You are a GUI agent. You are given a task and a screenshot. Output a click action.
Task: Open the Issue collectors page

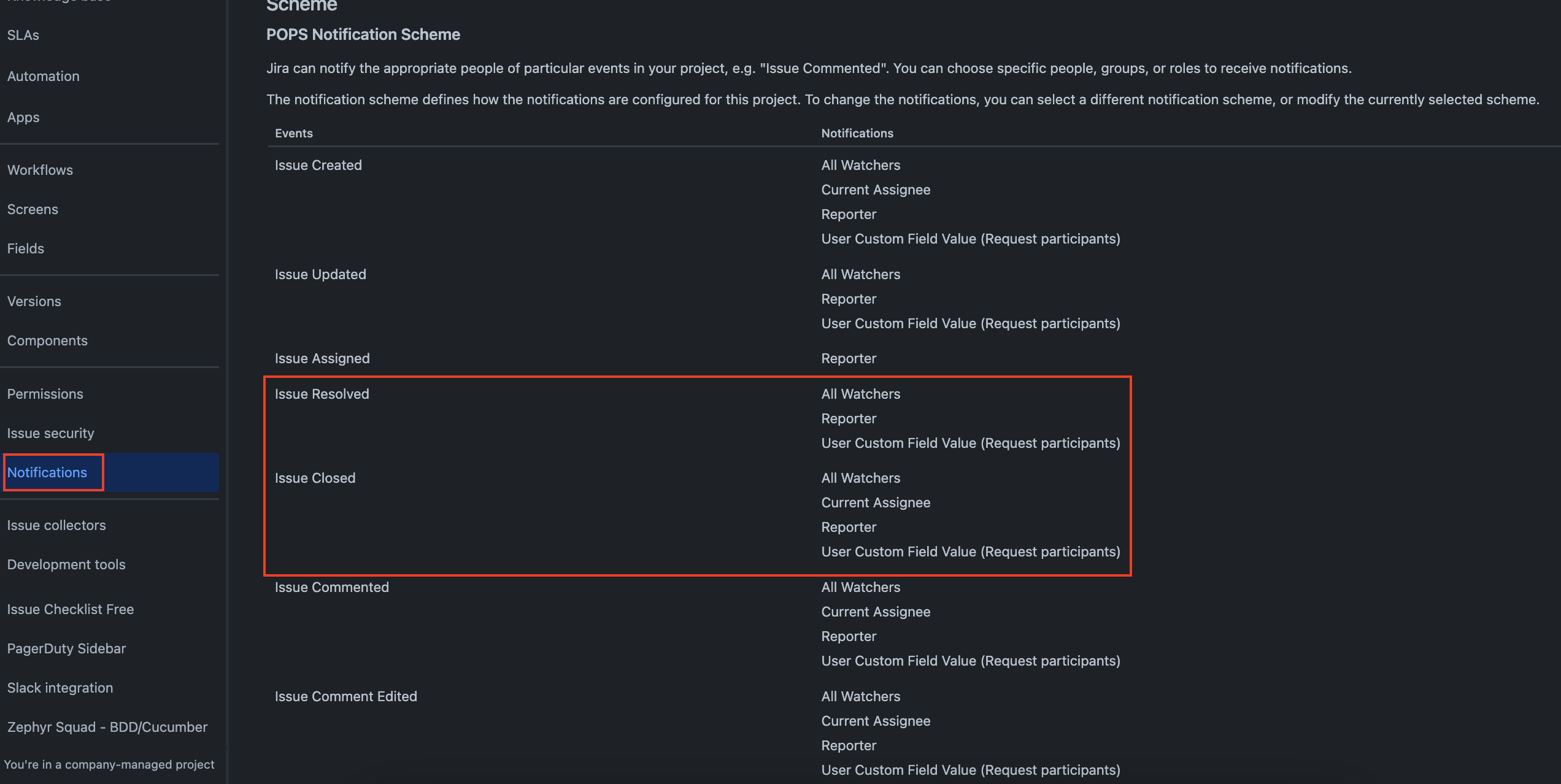56,525
